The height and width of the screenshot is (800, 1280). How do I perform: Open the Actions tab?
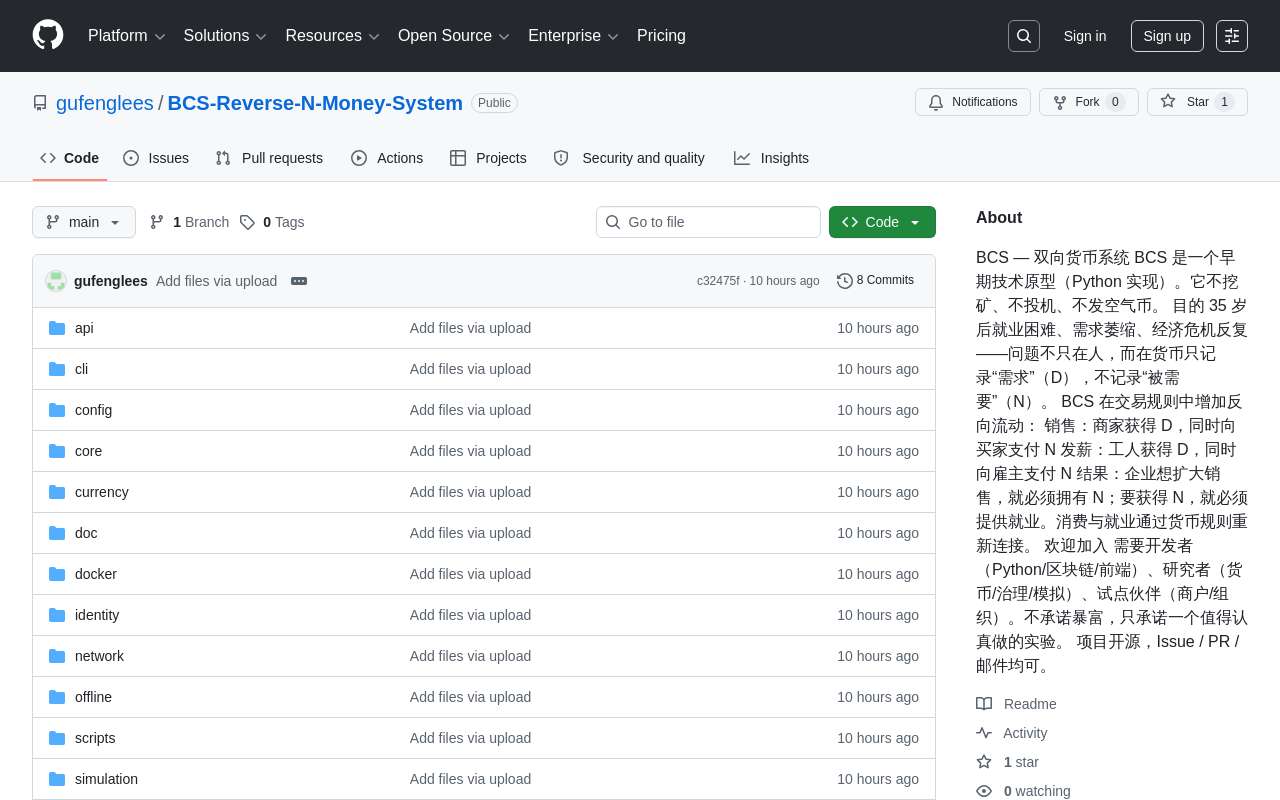click(x=387, y=158)
